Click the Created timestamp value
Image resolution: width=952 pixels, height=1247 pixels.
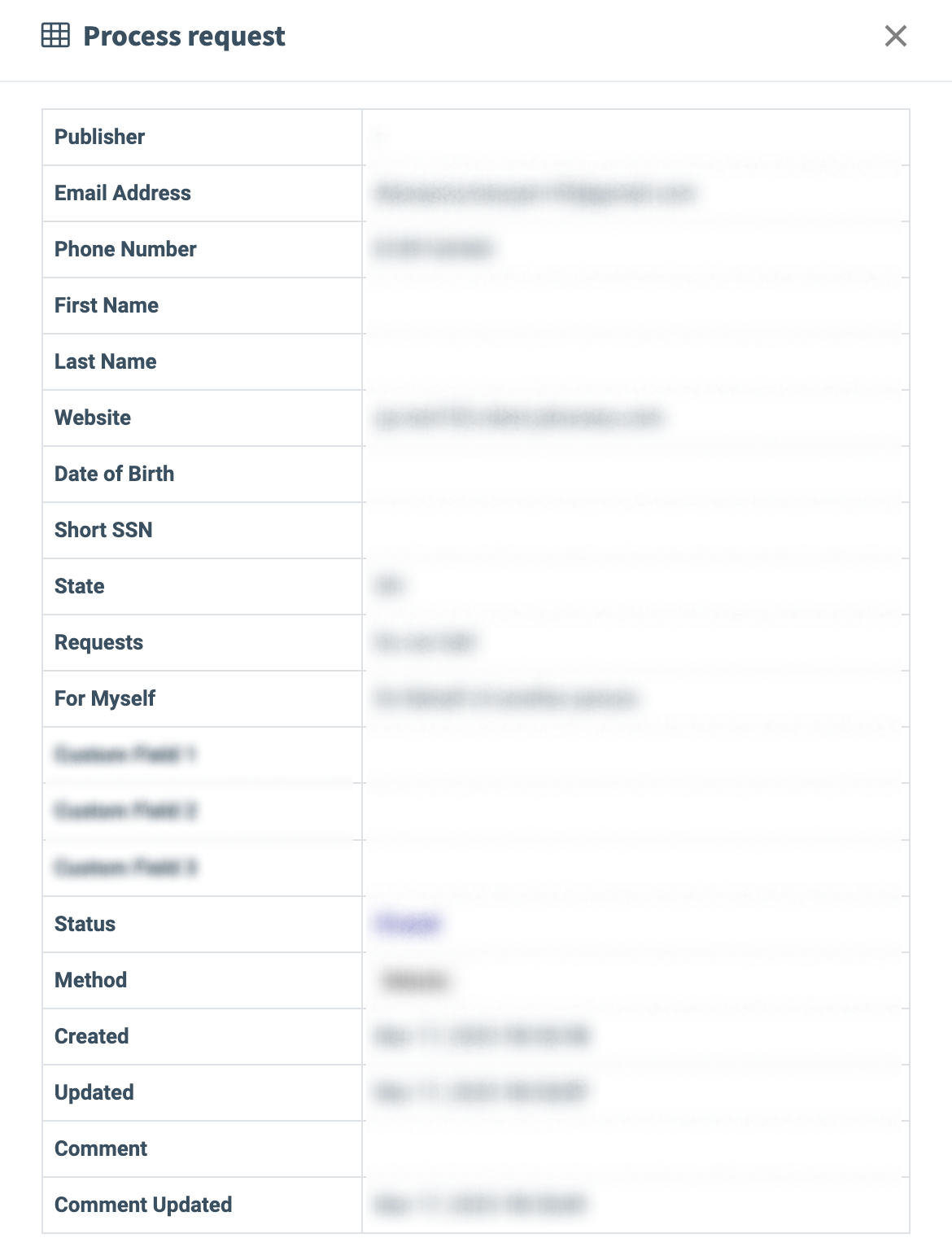[482, 1036]
